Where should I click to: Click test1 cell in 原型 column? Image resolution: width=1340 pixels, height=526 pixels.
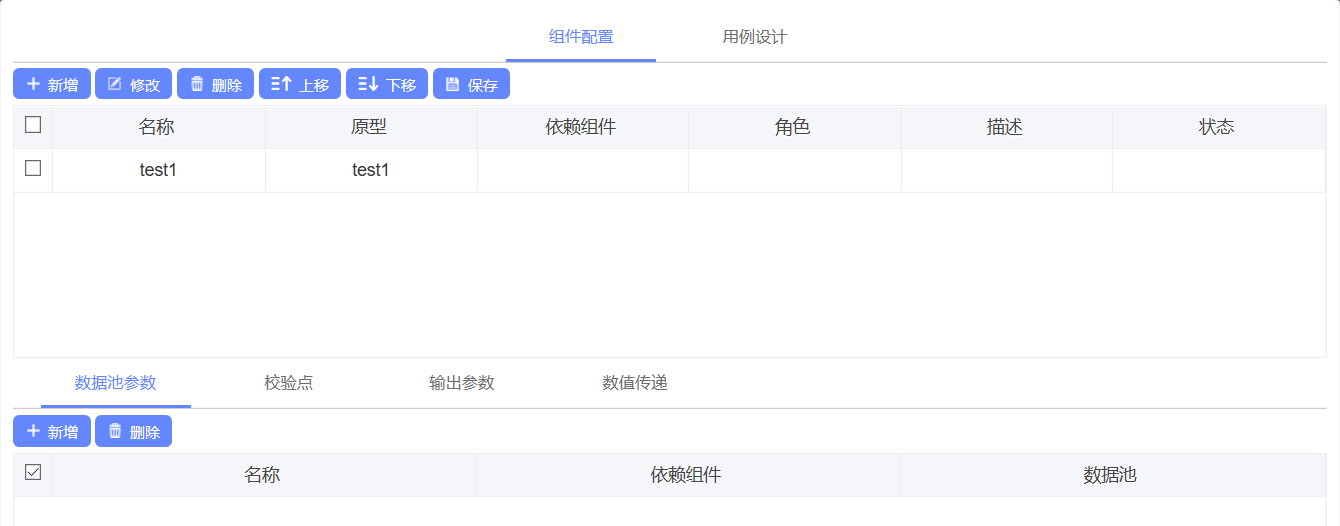[x=370, y=170]
